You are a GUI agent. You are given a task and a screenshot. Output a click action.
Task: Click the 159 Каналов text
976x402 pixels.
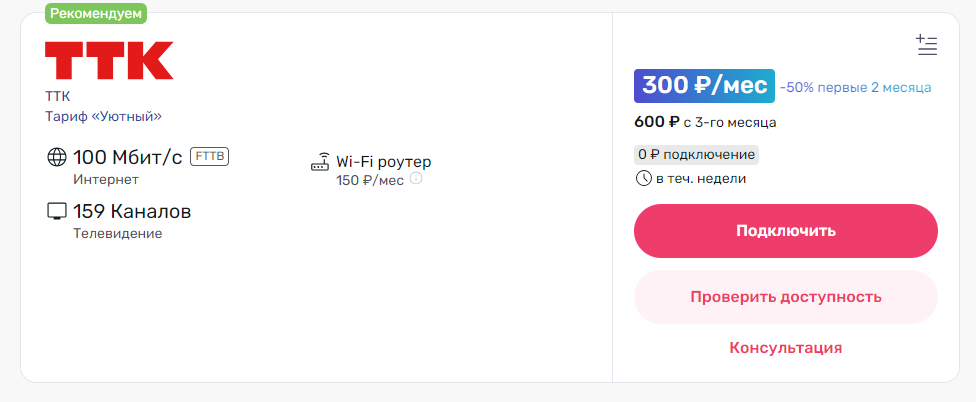coord(132,212)
